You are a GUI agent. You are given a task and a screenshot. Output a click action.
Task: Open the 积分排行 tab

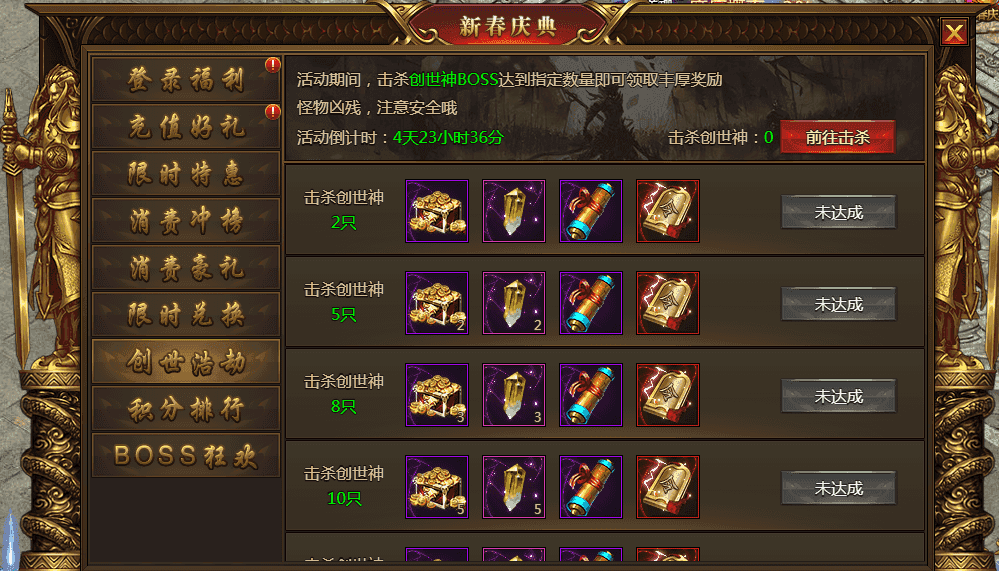click(186, 408)
